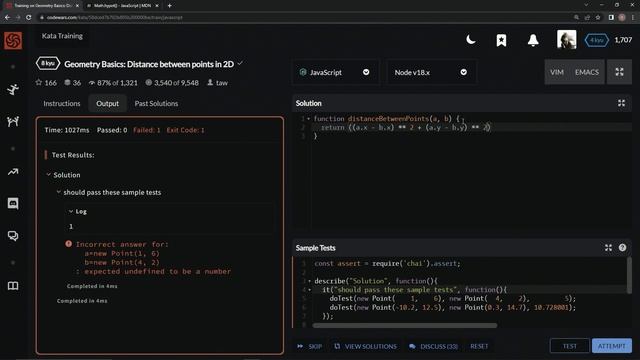
Task: Open the Discussions speech bubbles icon
Action: (13, 236)
